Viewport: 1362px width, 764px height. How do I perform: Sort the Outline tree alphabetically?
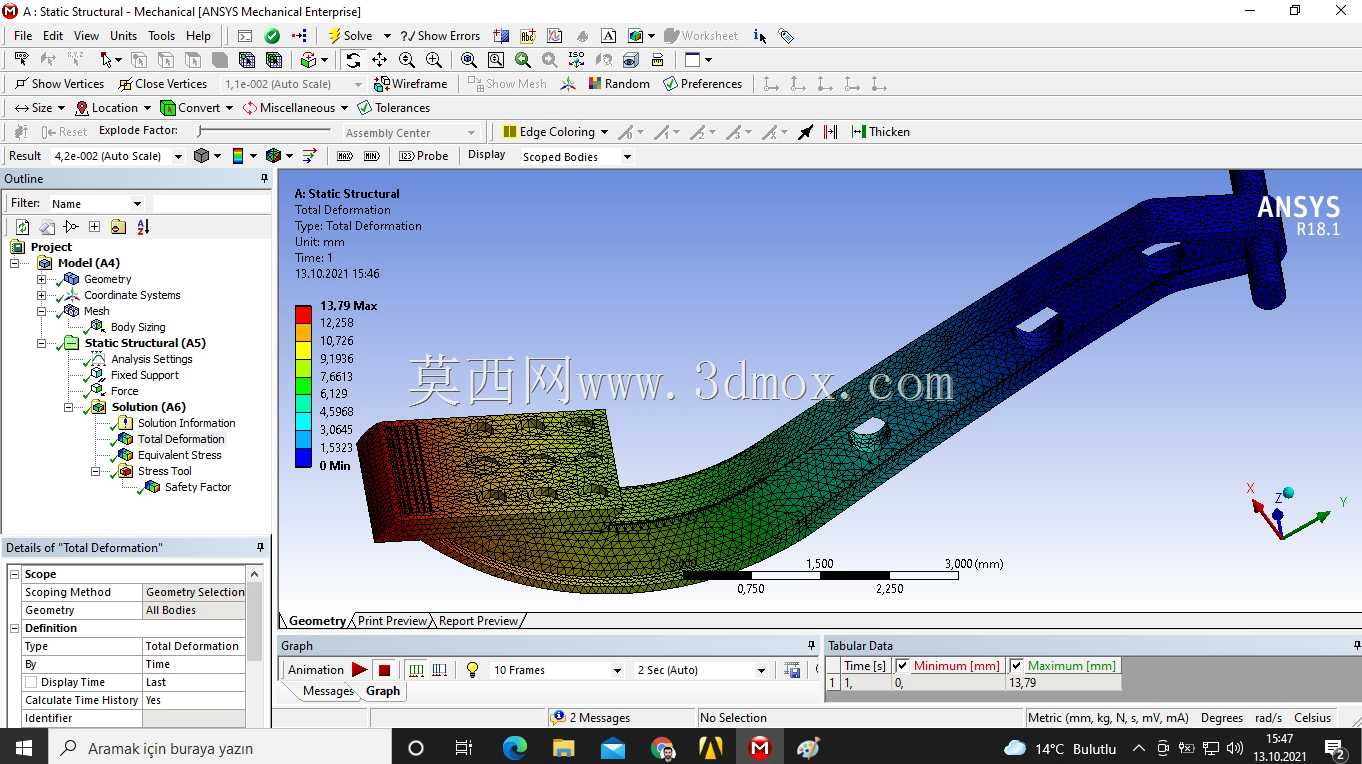point(143,227)
